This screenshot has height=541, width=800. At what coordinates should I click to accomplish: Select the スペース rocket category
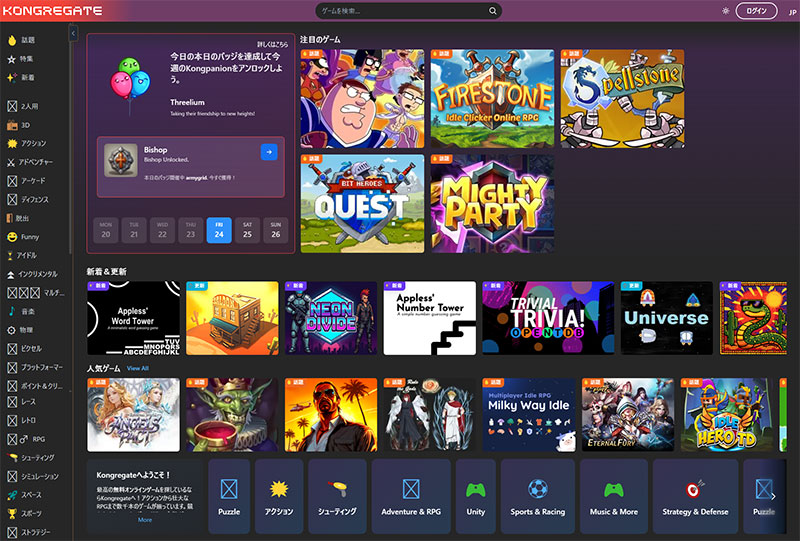[24, 495]
